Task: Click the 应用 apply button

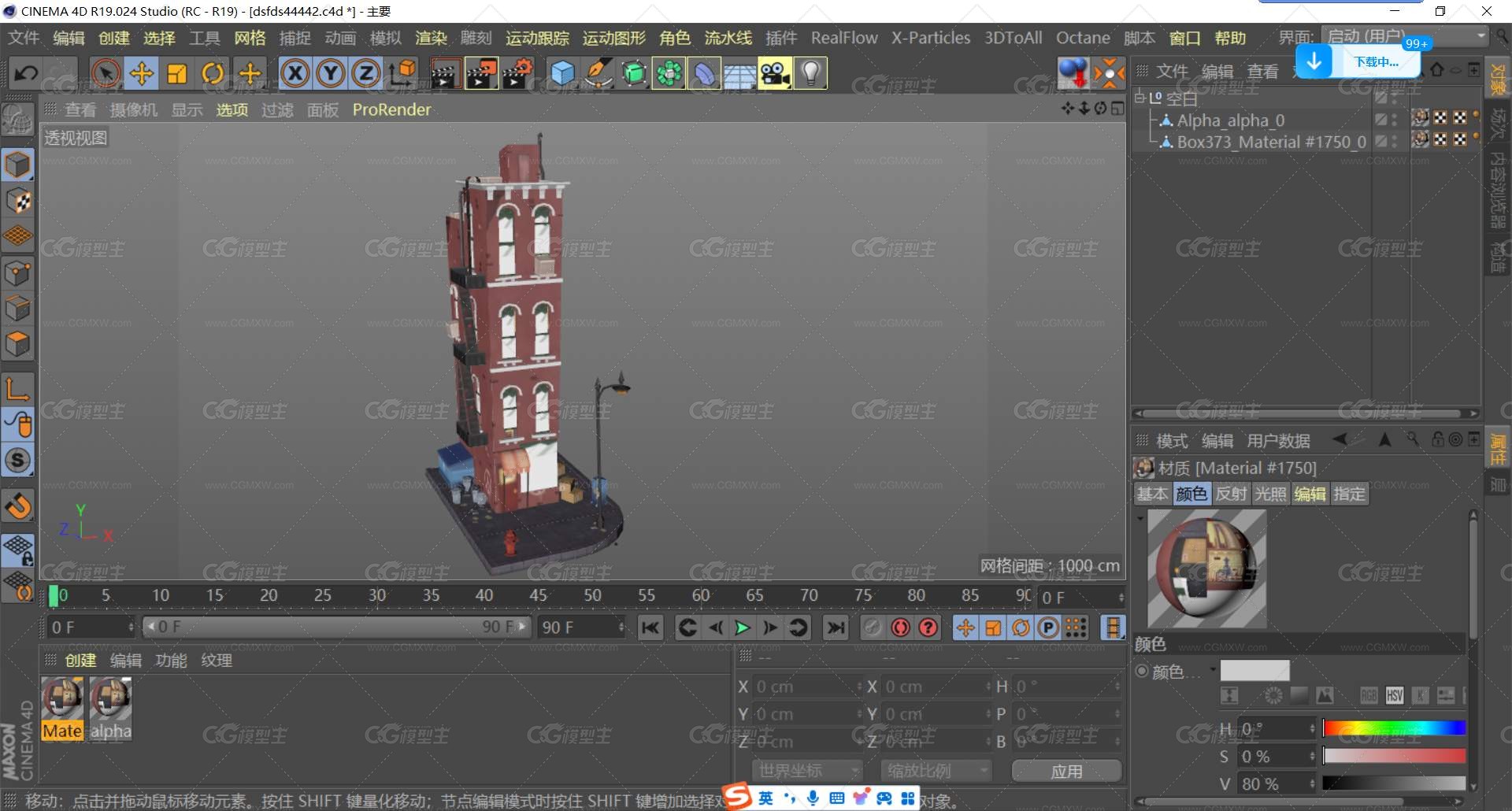Action: pyautogui.click(x=1066, y=771)
